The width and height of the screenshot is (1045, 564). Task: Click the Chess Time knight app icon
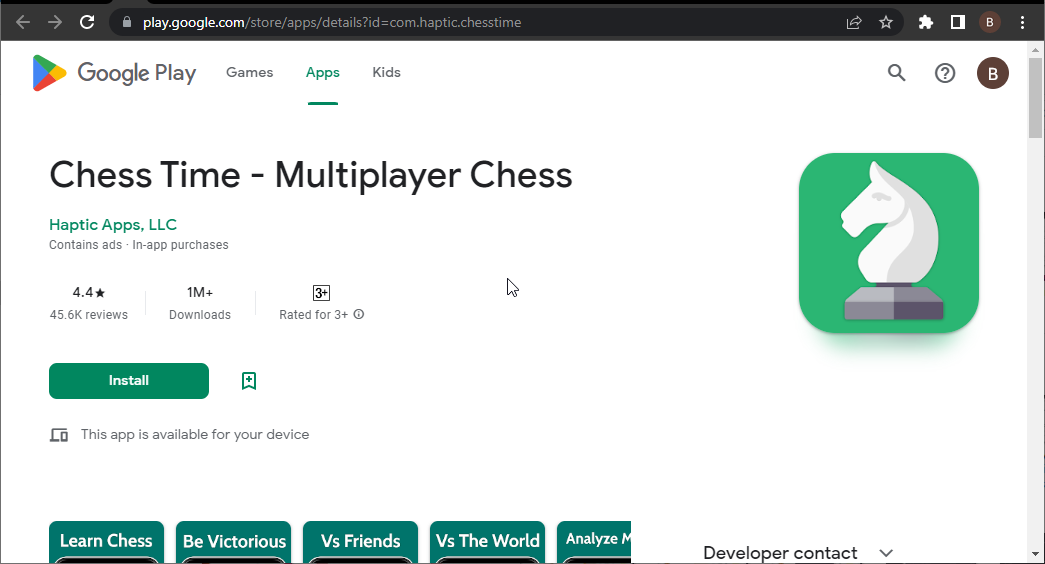tap(888, 243)
